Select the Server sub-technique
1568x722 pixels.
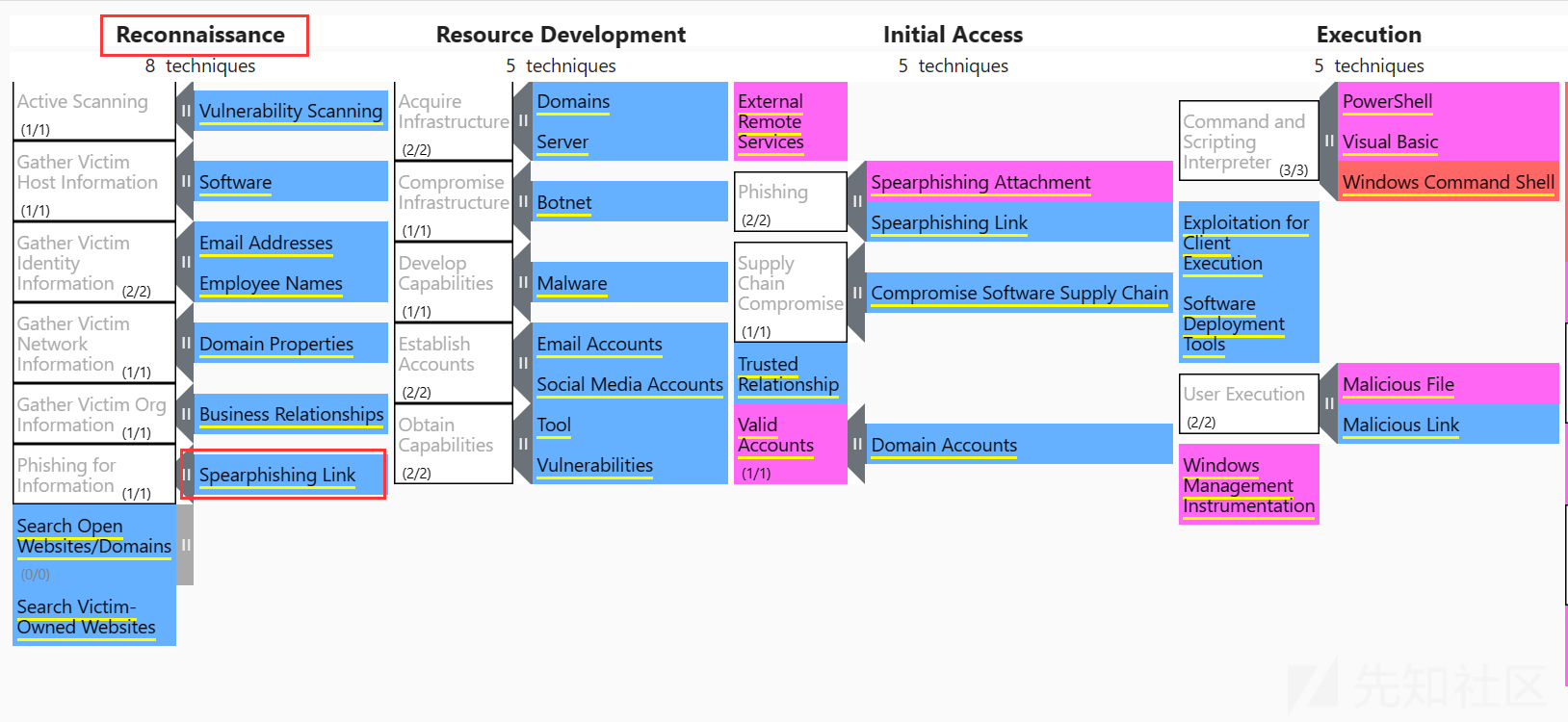[630, 142]
